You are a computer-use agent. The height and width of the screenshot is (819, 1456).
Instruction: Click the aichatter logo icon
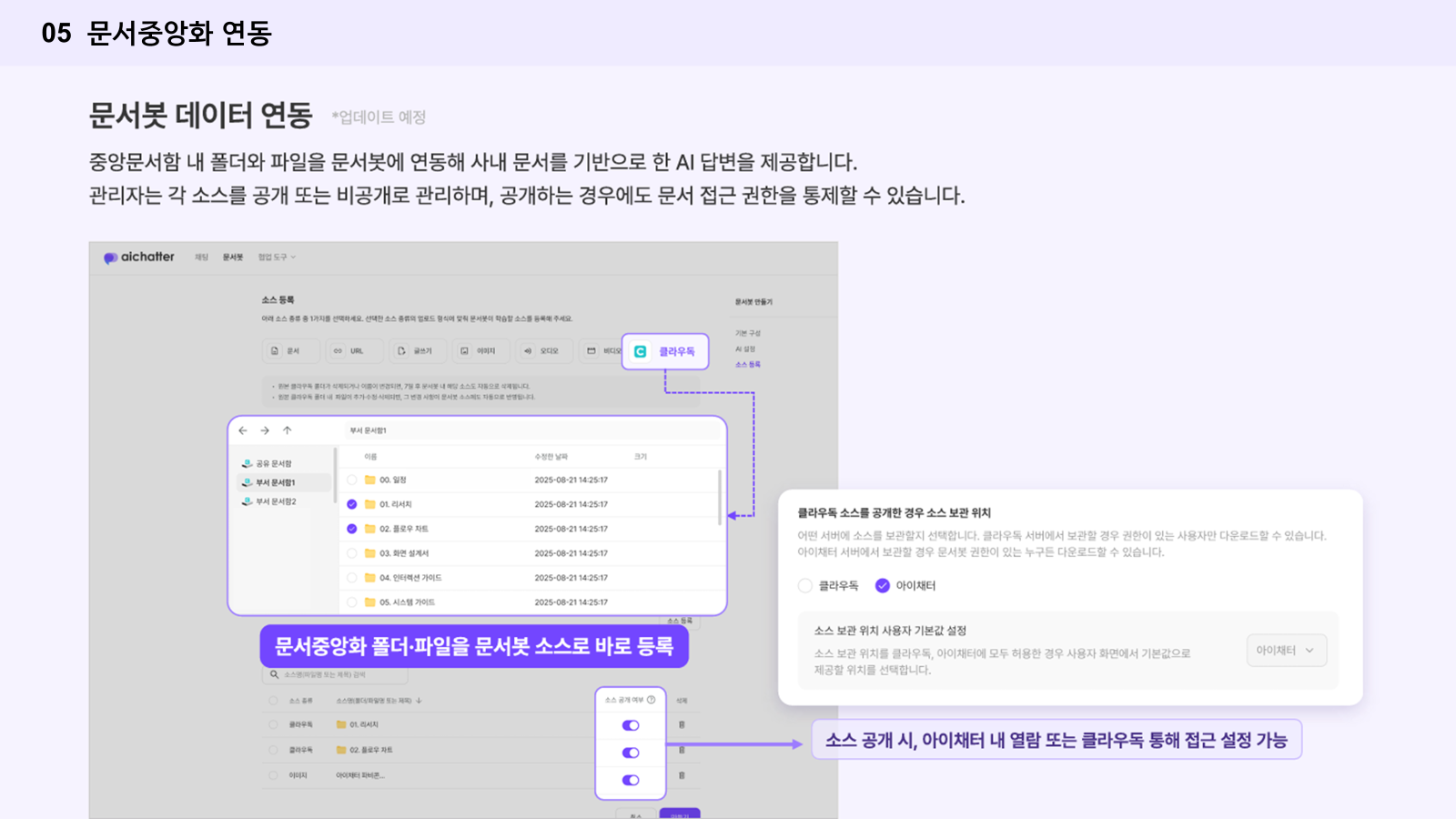click(x=110, y=258)
